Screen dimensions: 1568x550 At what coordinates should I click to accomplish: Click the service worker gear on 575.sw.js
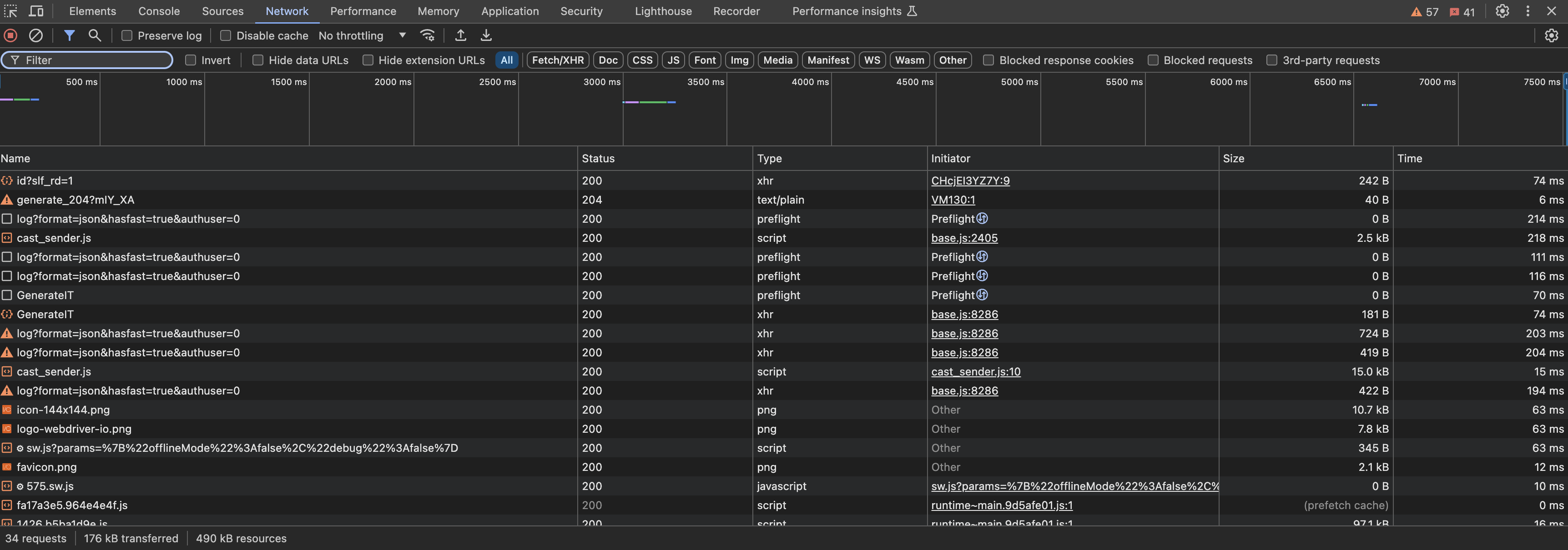pyautogui.click(x=20, y=486)
